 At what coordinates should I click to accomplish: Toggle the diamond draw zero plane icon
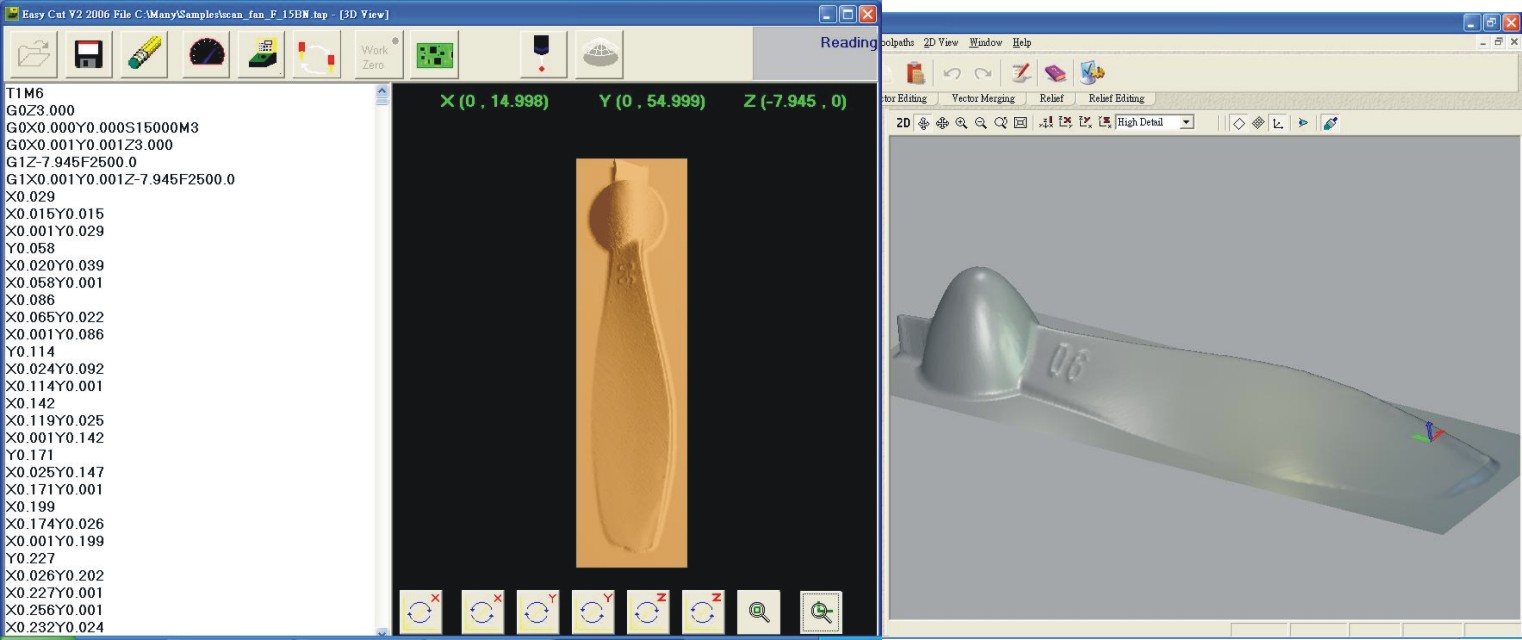pyautogui.click(x=1238, y=122)
